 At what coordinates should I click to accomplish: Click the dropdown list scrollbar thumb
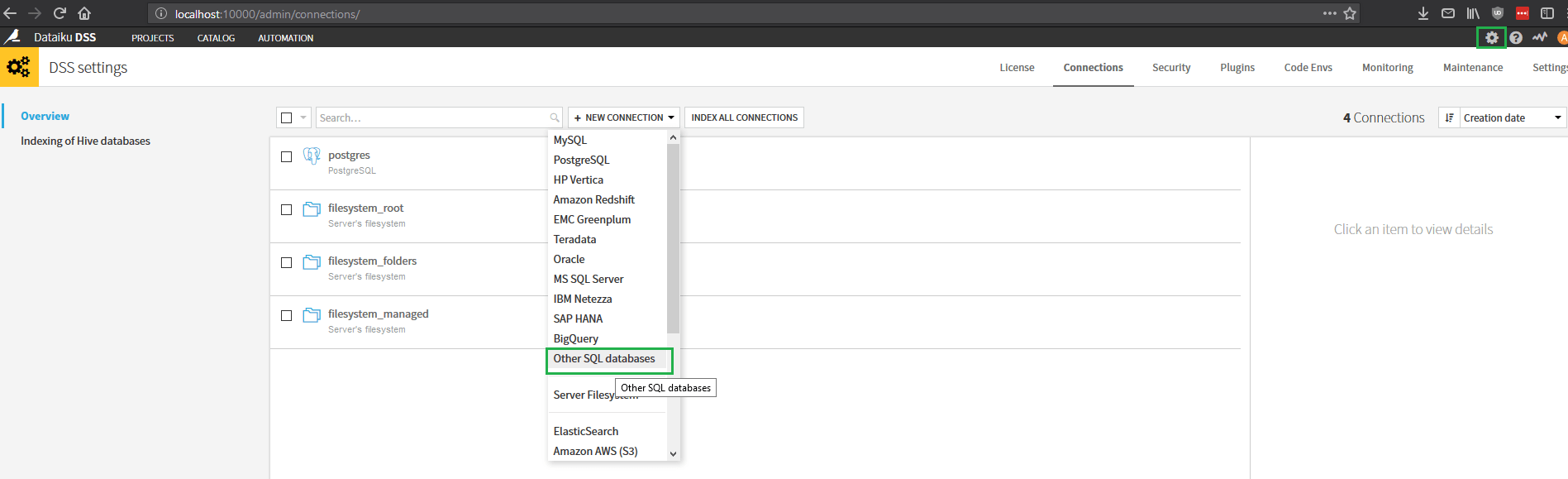(x=673, y=239)
